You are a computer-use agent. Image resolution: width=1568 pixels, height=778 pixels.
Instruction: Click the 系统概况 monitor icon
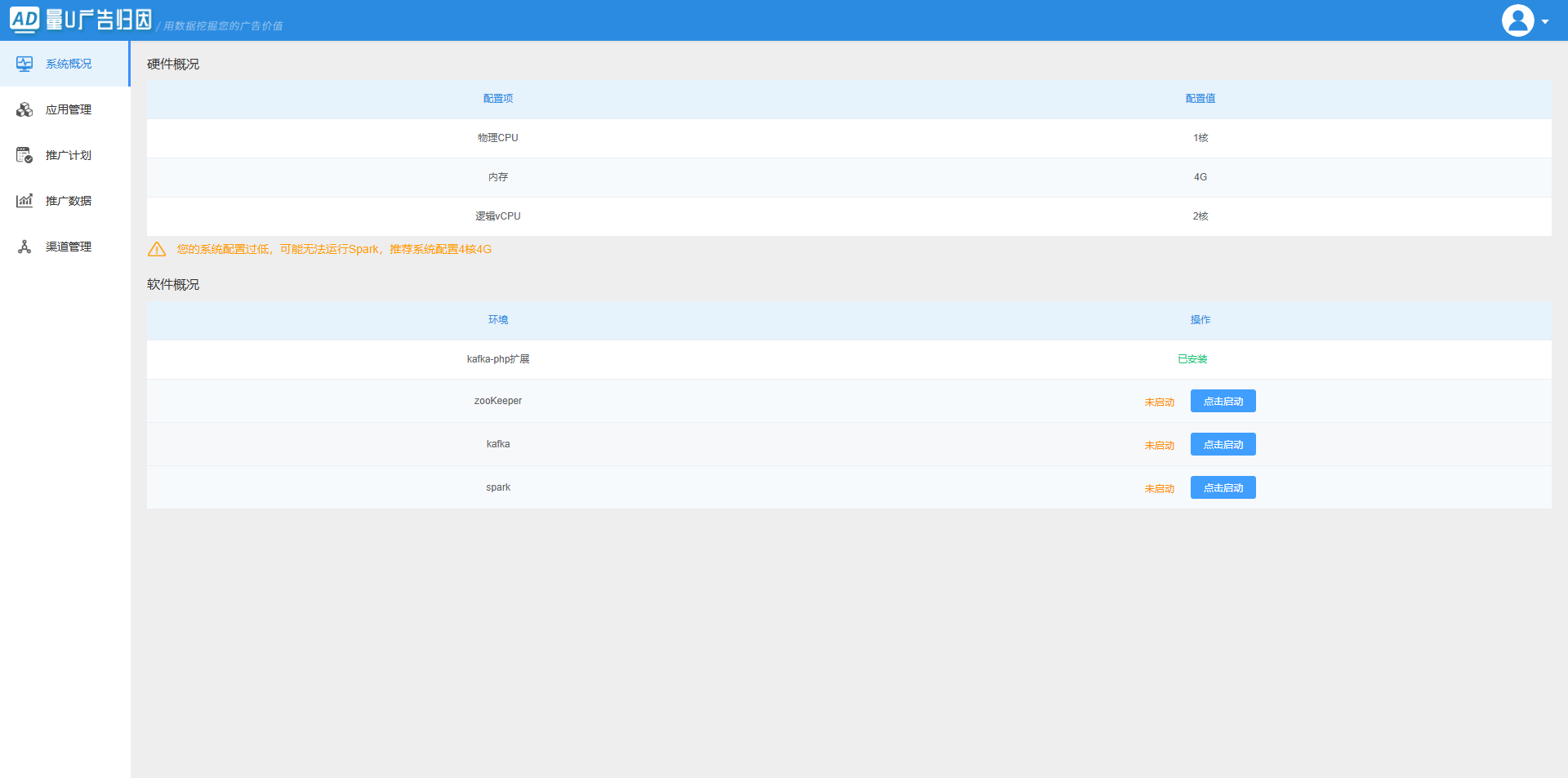[24, 64]
